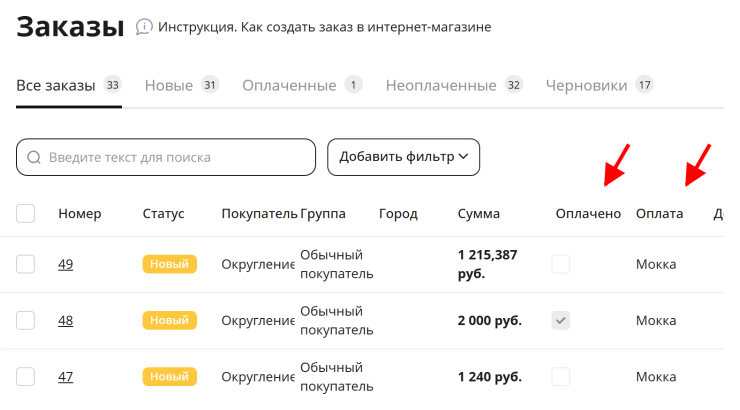Click the Оплачено column header

point(588,214)
